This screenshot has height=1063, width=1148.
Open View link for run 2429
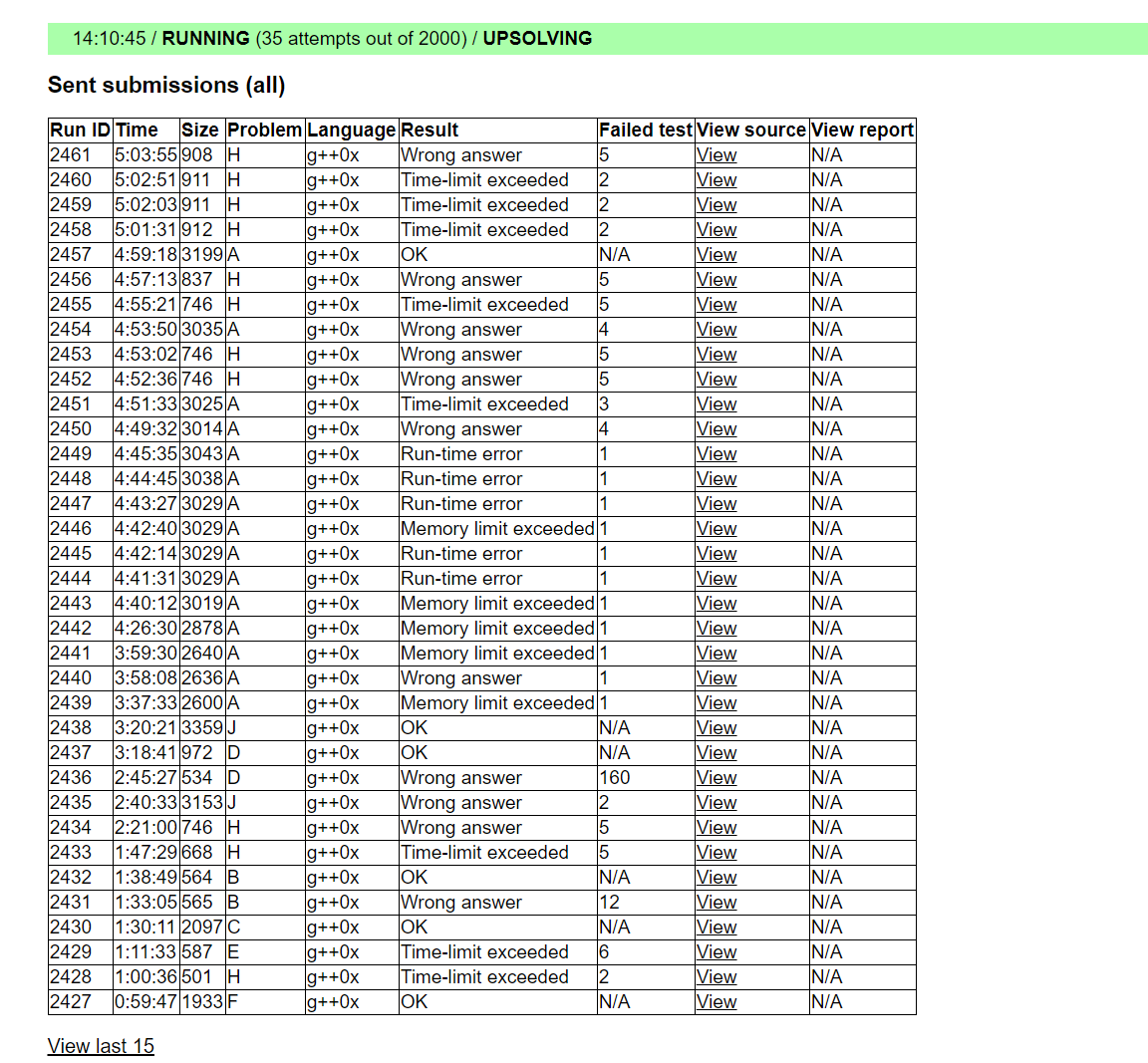(x=717, y=952)
